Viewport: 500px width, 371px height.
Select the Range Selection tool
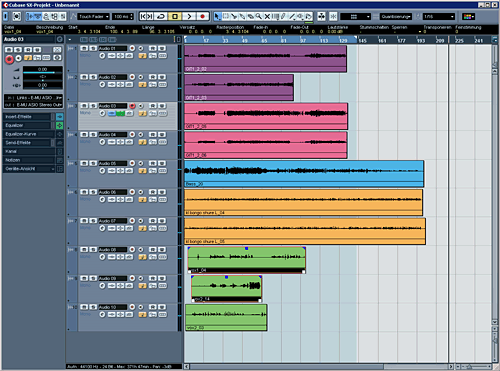click(226, 16)
